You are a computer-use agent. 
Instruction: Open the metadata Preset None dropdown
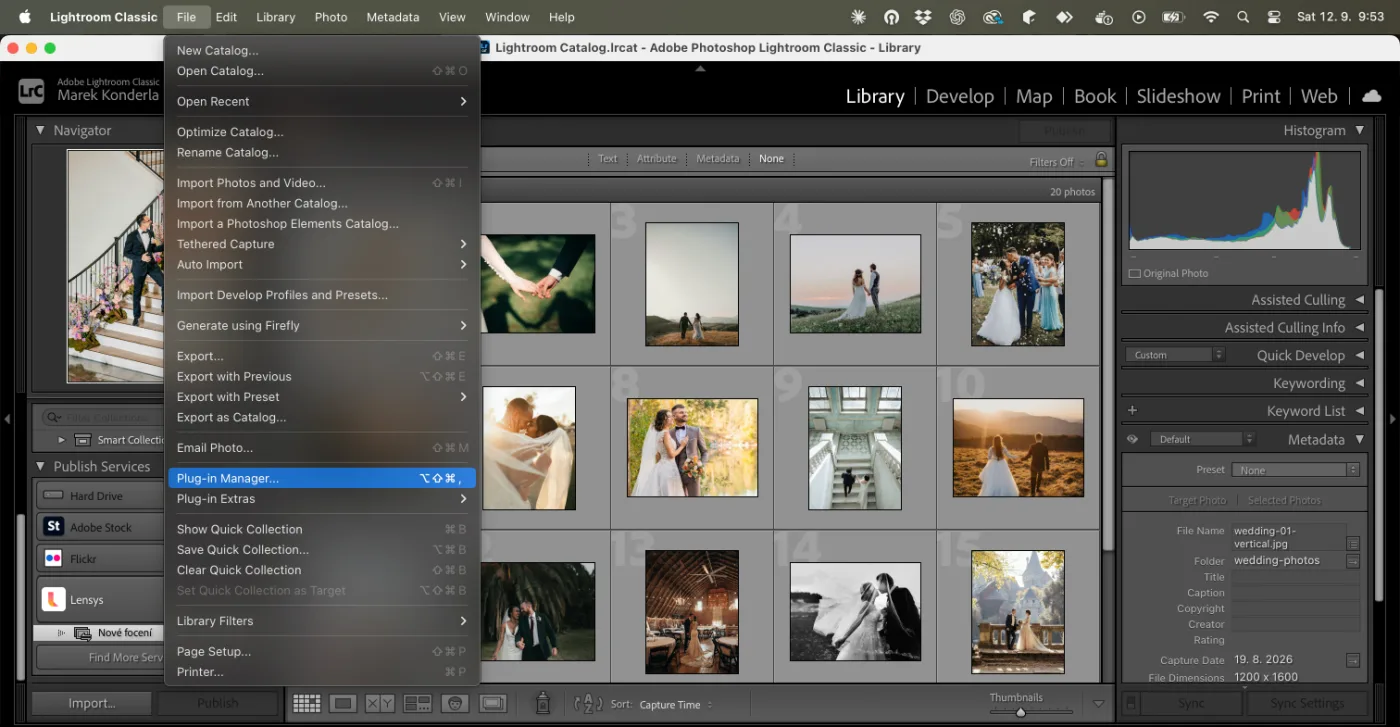1295,470
